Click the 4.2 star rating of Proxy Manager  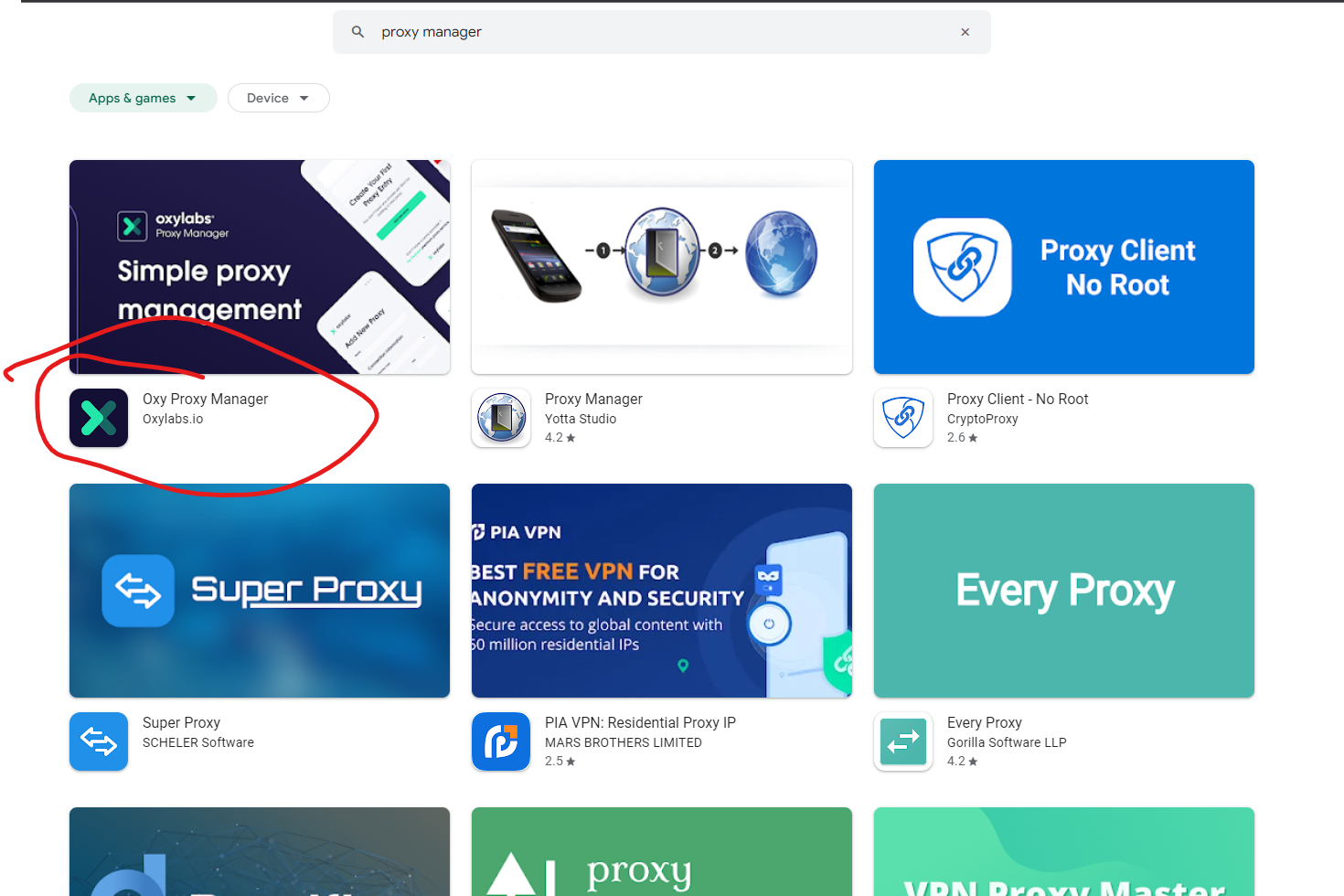click(x=560, y=437)
